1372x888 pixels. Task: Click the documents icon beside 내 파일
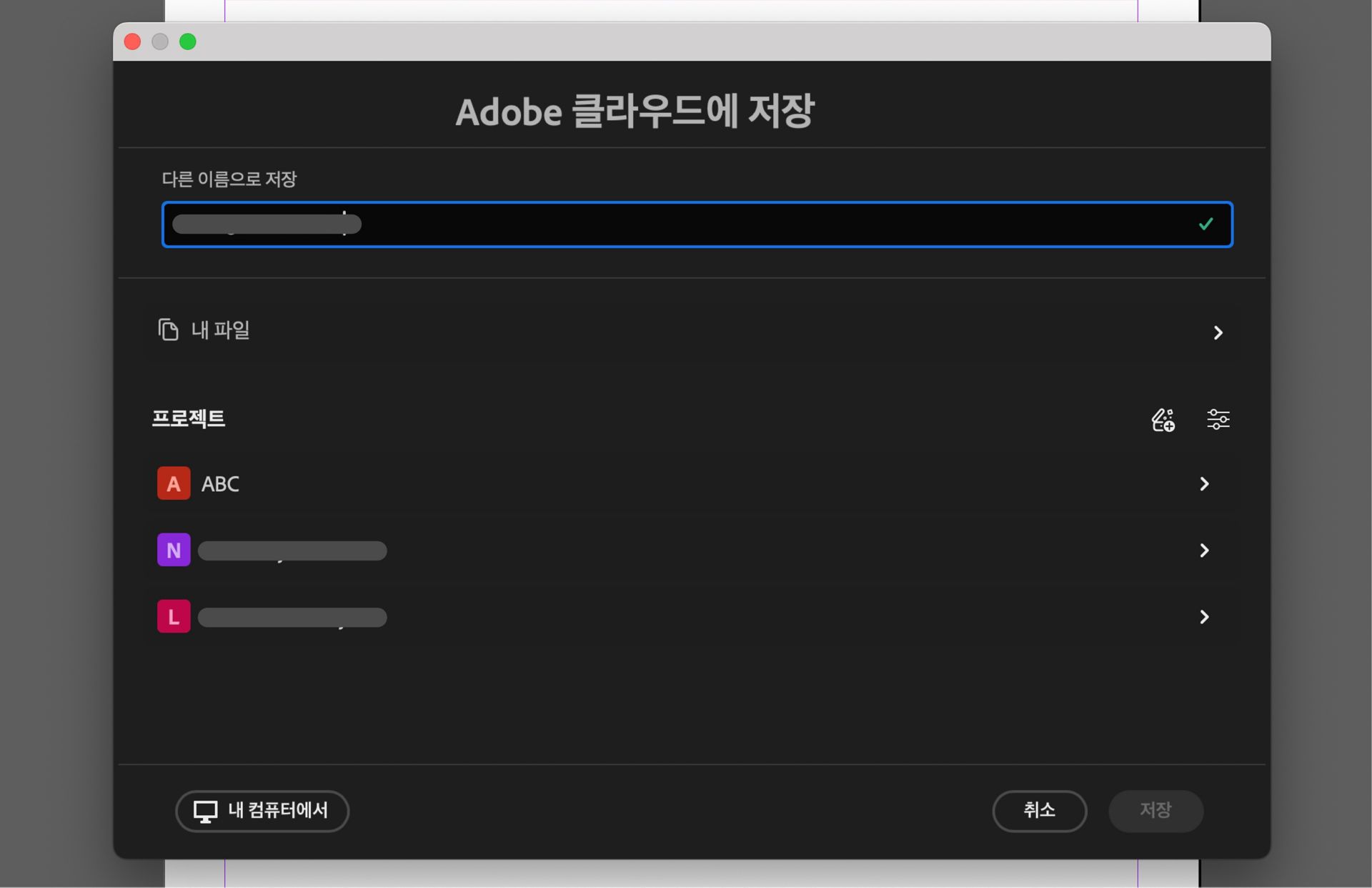169,330
